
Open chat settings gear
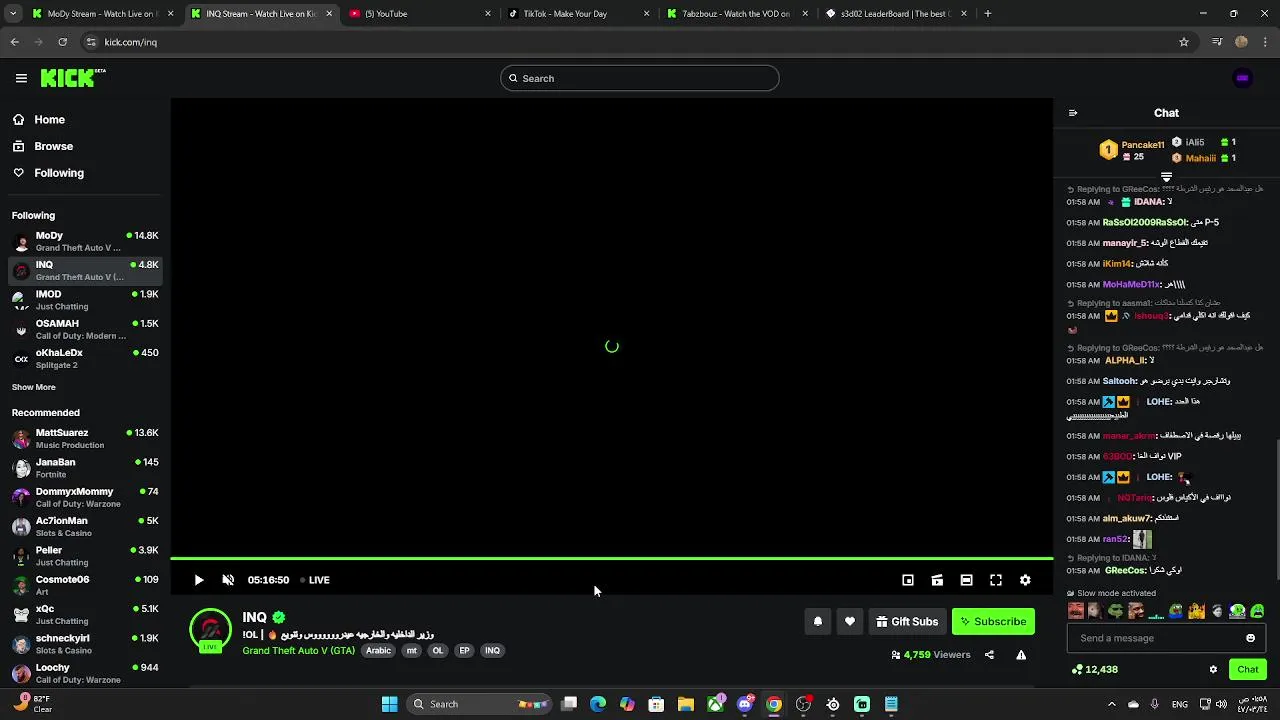[1213, 669]
